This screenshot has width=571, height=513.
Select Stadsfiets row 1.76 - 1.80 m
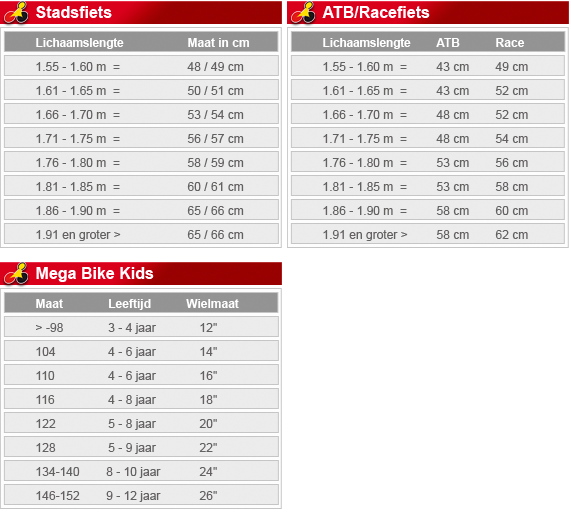pyautogui.click(x=141, y=162)
